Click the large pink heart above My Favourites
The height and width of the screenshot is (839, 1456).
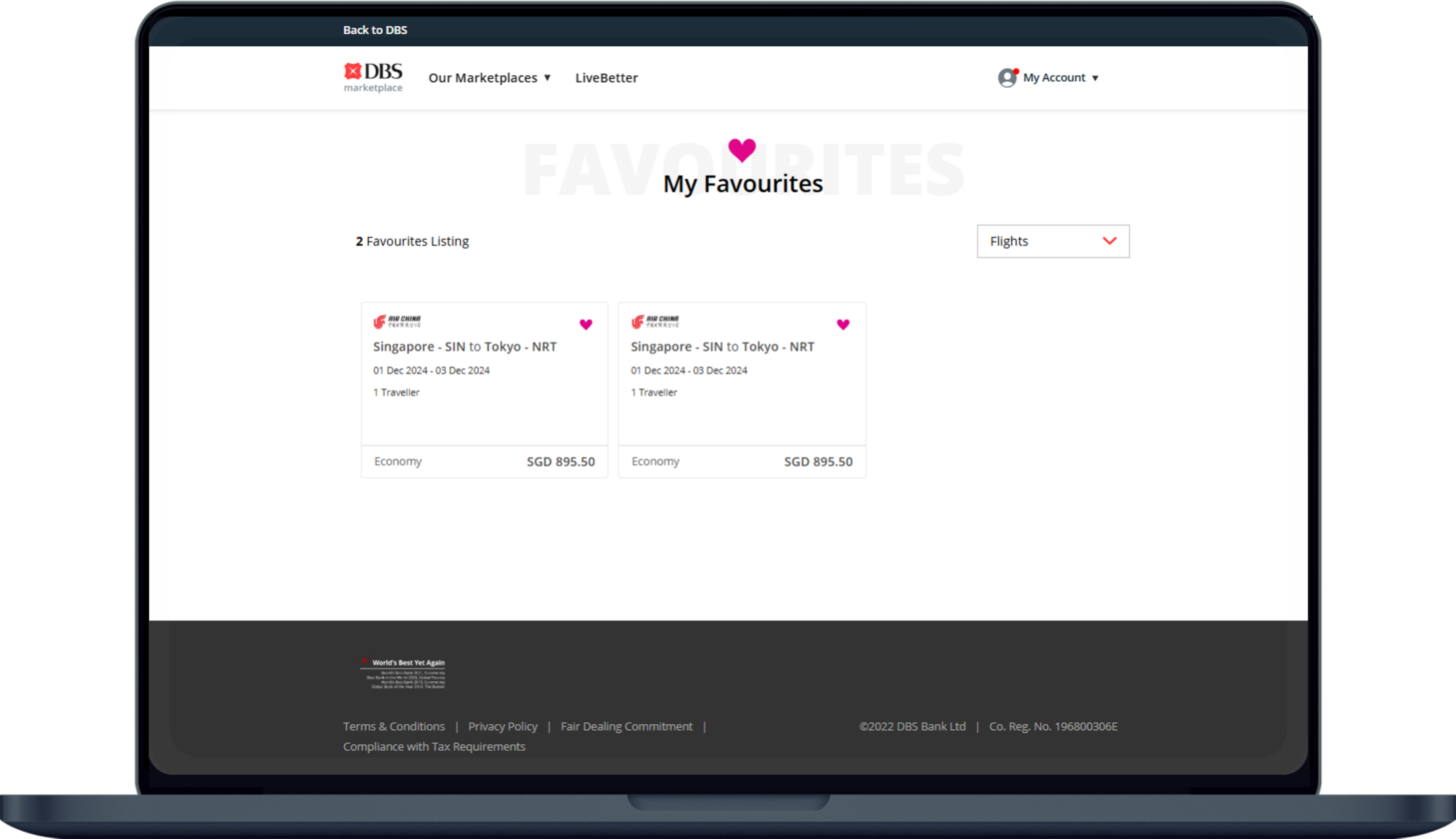(742, 151)
